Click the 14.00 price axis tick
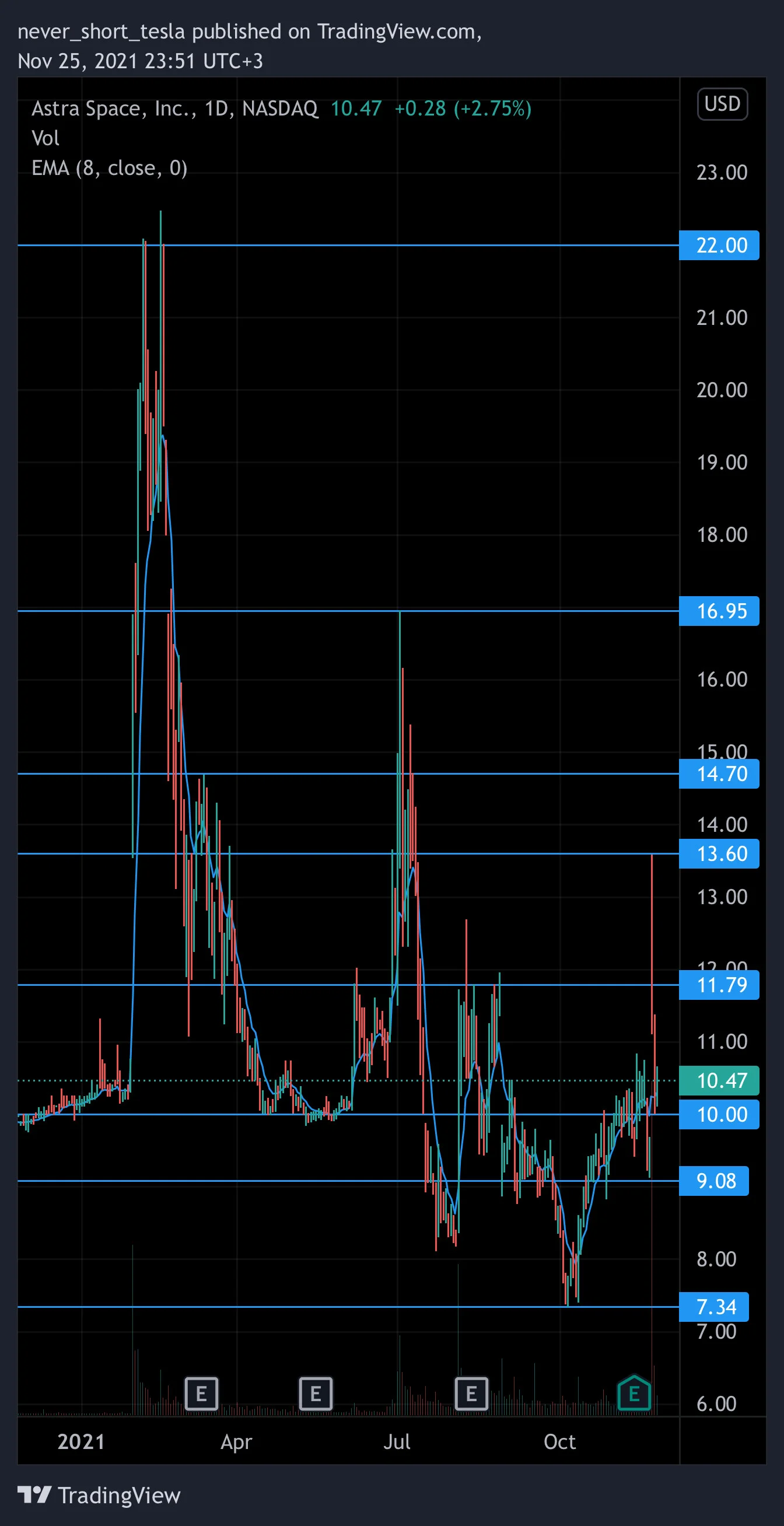784x1526 pixels. point(722,824)
